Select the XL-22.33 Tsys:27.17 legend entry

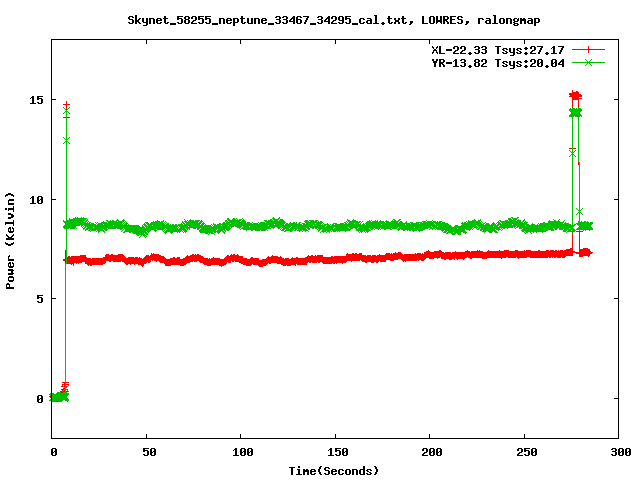click(498, 50)
